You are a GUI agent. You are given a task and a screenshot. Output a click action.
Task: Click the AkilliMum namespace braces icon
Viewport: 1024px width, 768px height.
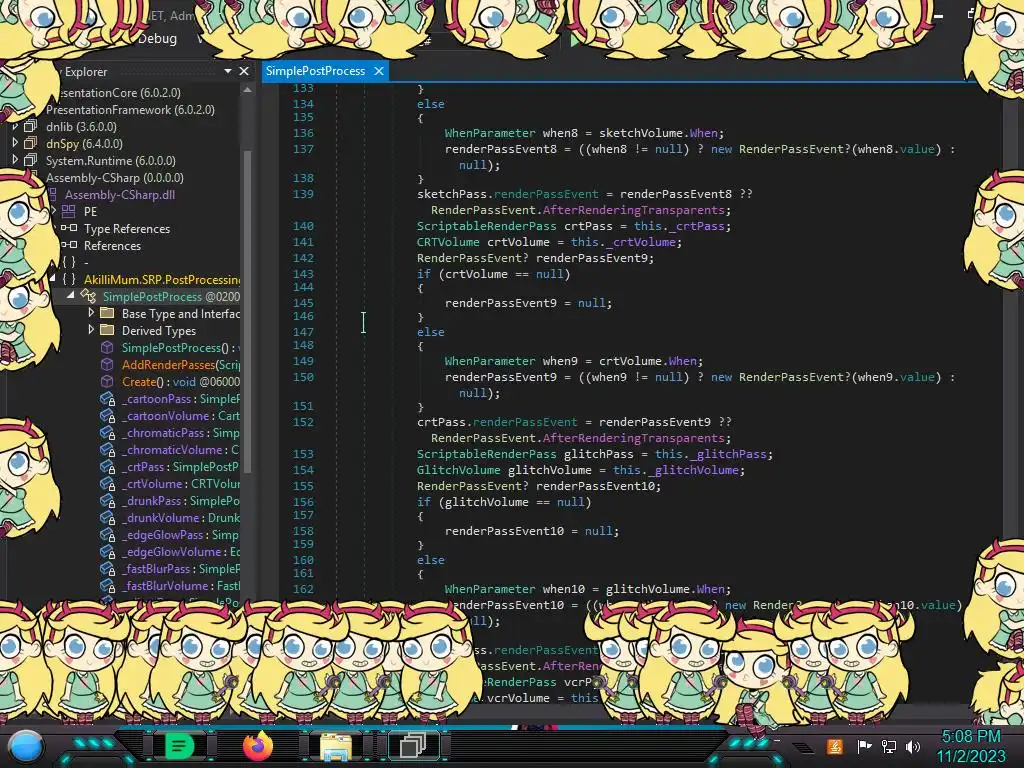pyautogui.click(x=69, y=279)
